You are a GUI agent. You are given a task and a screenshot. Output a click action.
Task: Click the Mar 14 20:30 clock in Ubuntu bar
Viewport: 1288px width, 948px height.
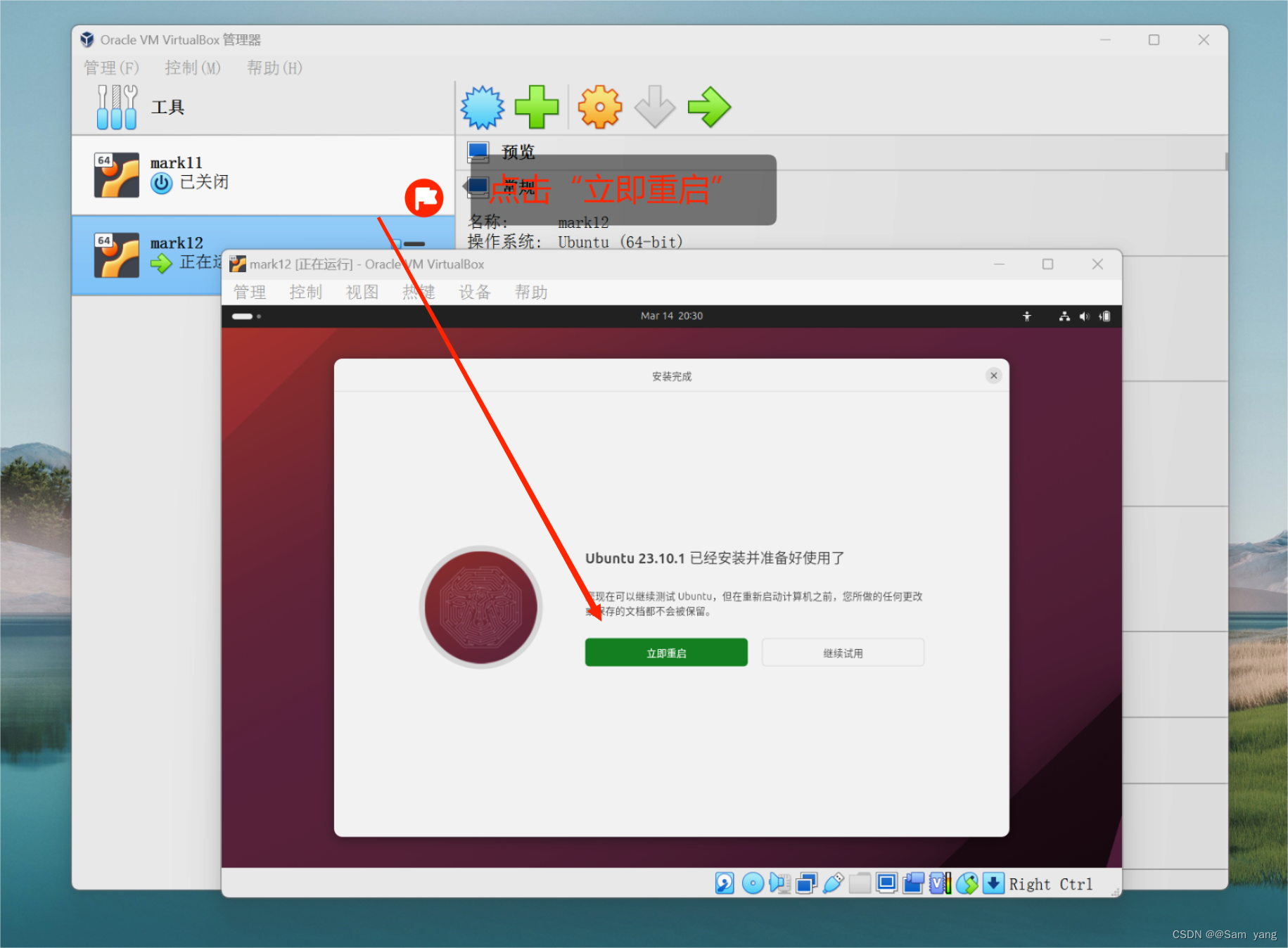point(672,316)
